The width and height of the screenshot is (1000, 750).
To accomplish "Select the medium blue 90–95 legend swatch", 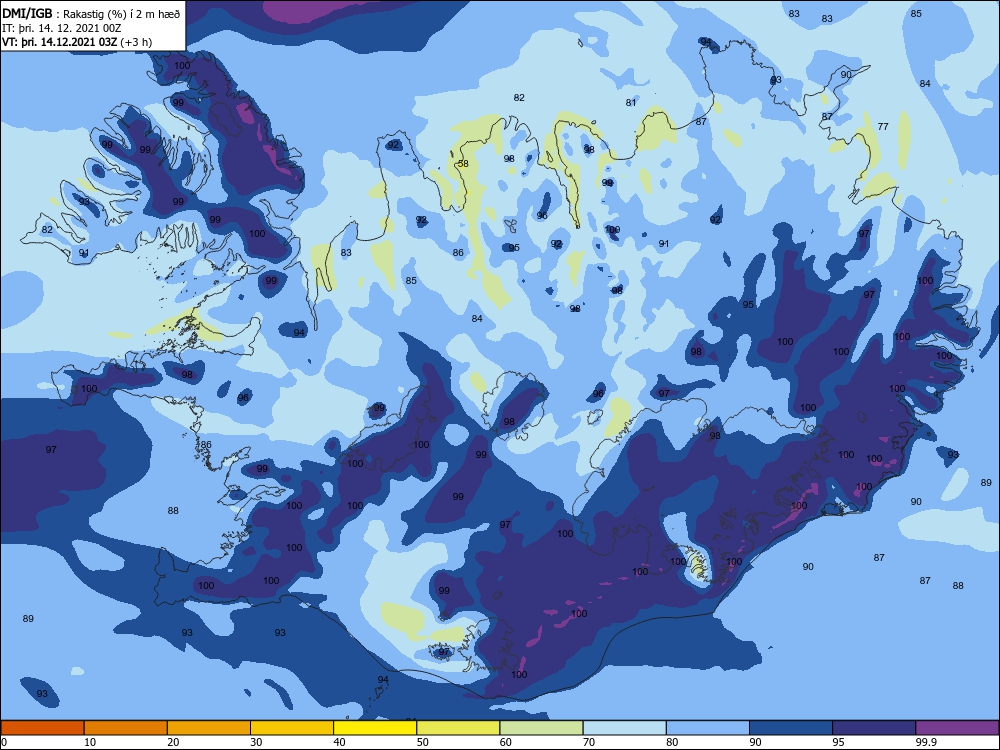I will point(791,728).
